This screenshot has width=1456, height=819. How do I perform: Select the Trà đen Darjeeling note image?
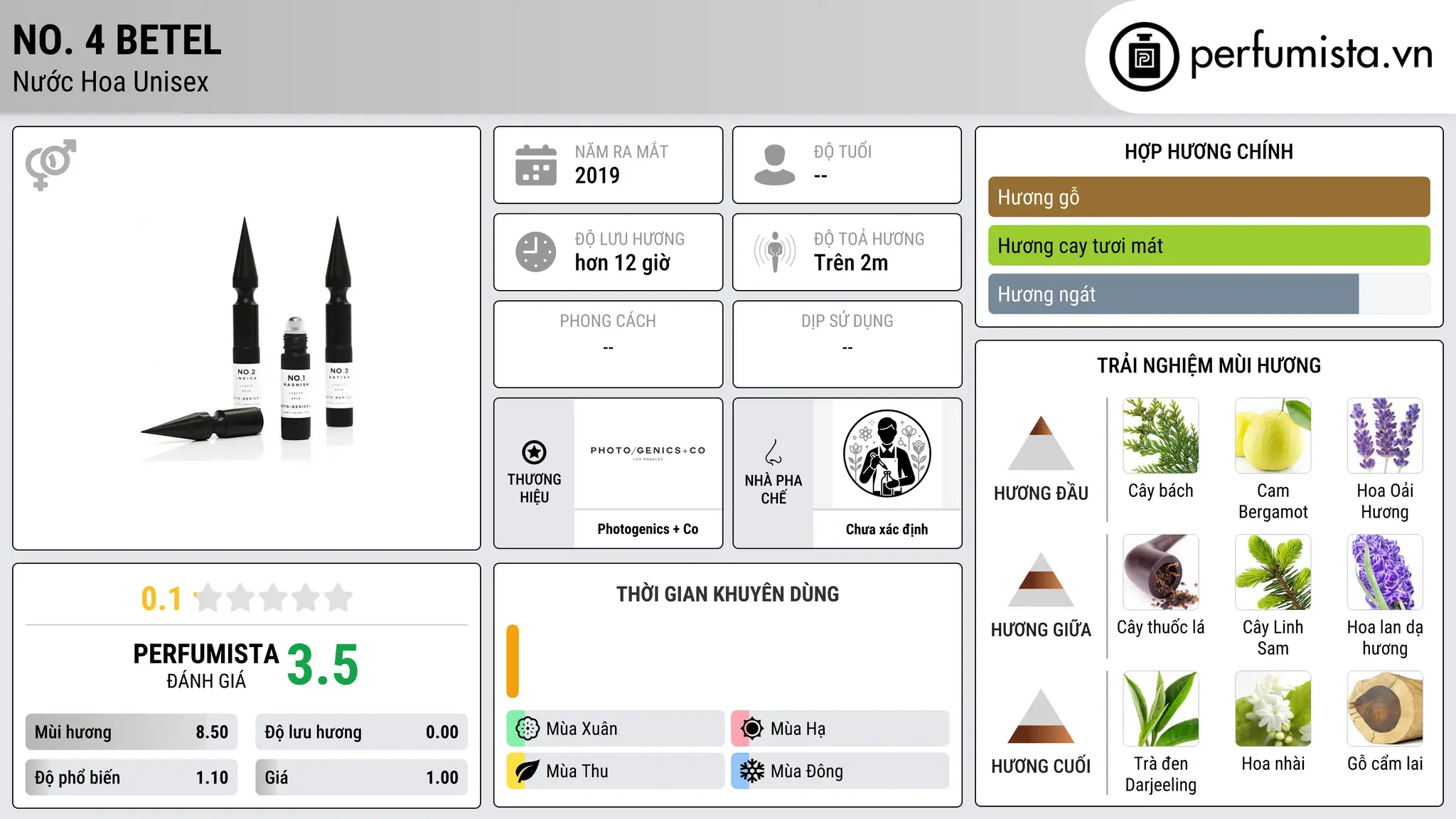coord(1161,709)
